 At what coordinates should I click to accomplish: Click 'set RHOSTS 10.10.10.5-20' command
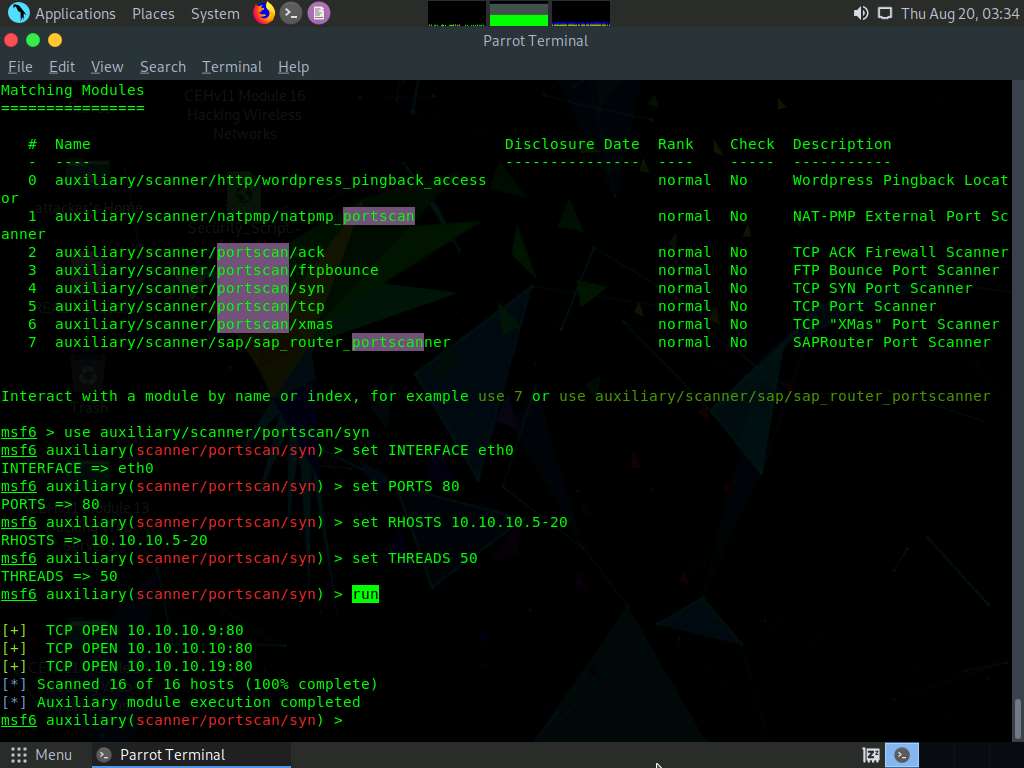pos(460,522)
